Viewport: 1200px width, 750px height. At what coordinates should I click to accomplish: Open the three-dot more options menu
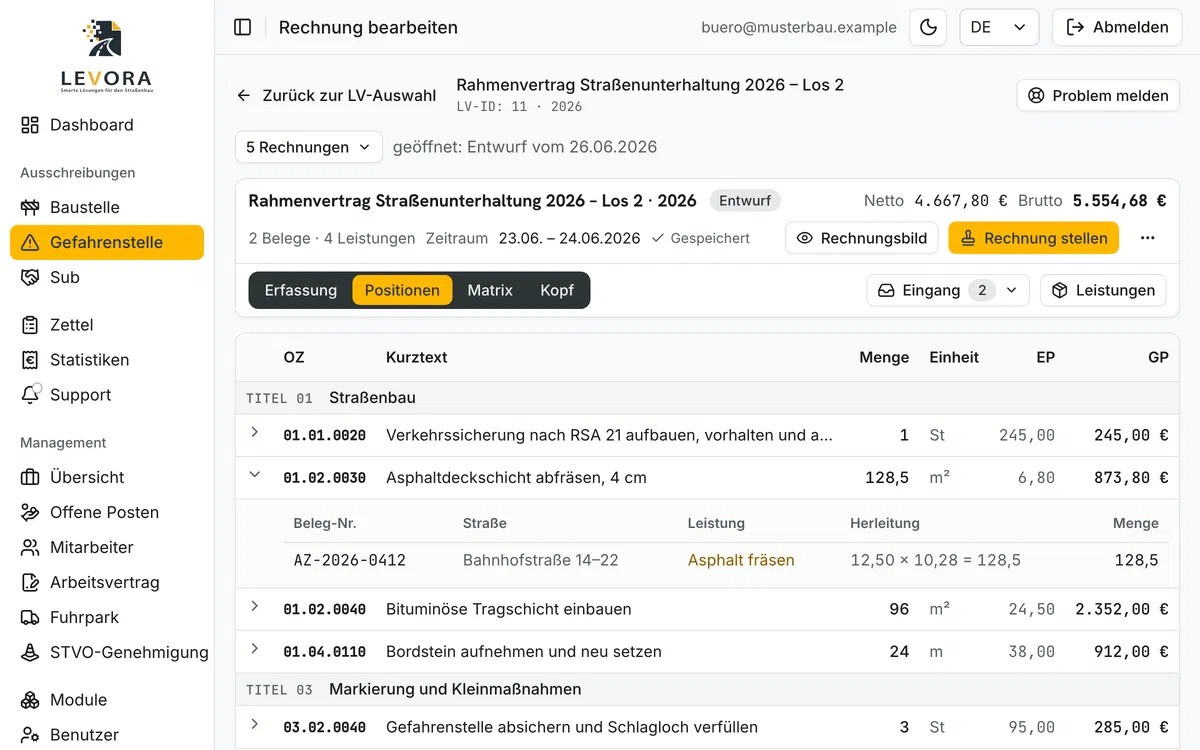click(x=1147, y=238)
